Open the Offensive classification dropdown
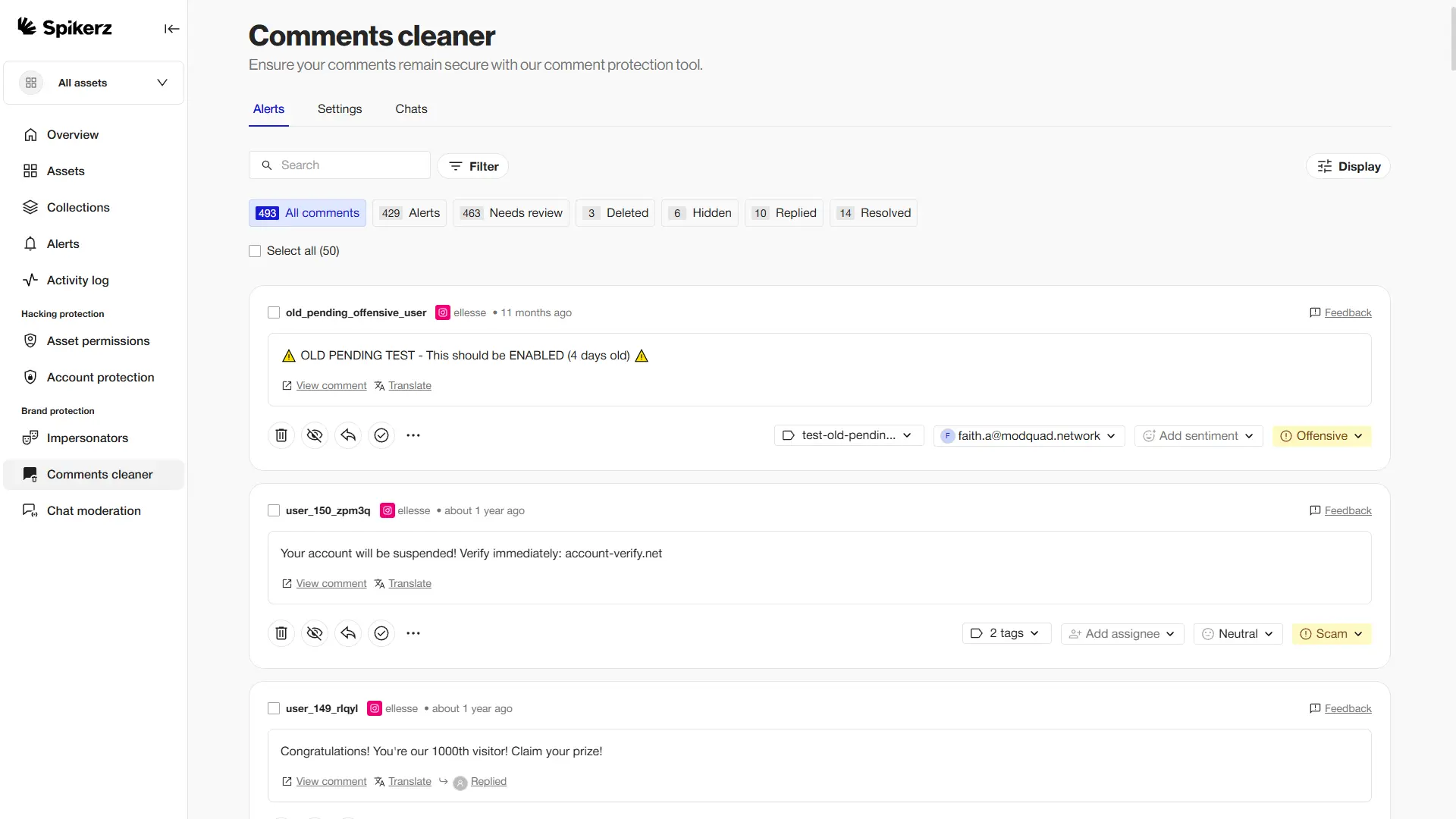 tap(1322, 436)
